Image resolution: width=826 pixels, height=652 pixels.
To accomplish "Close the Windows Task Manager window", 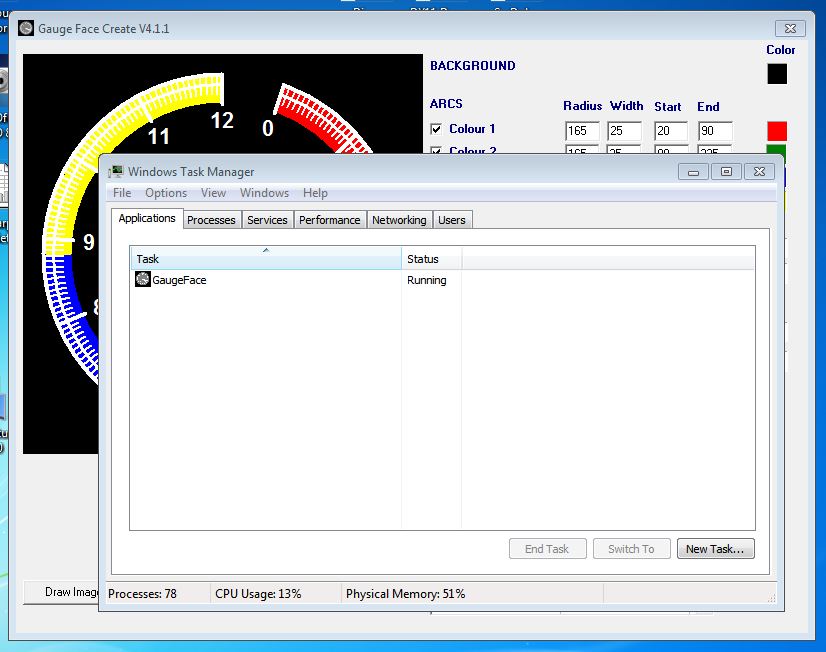I will (x=759, y=172).
